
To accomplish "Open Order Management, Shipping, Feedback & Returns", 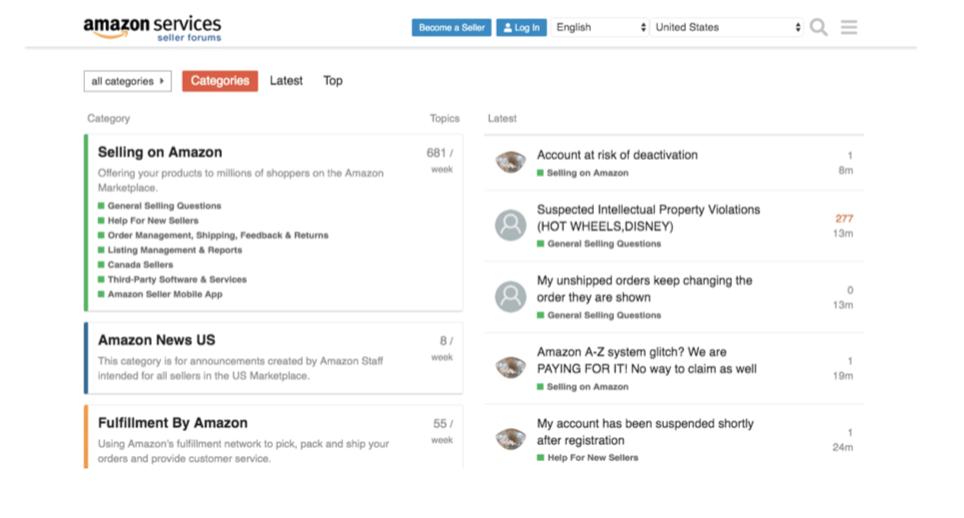I will click(218, 235).
